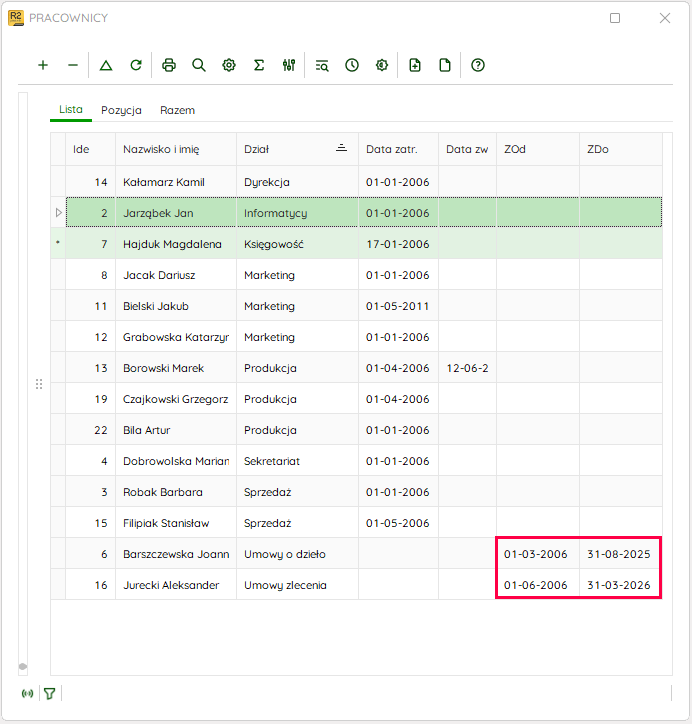
Task: Click the Dyrekcja department cell
Action: point(297,182)
